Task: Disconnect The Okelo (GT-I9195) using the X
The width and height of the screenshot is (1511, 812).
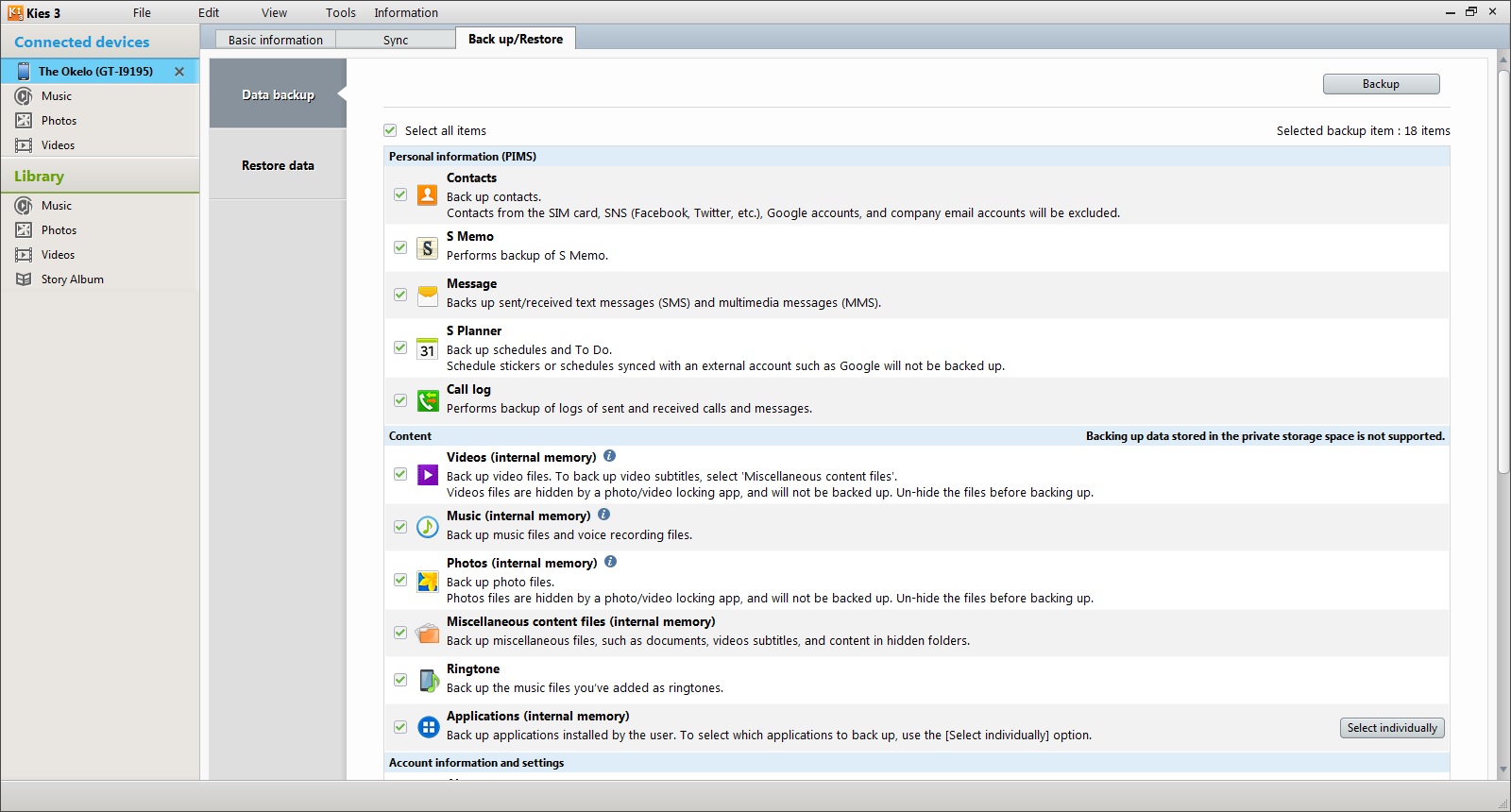Action: pos(179,71)
